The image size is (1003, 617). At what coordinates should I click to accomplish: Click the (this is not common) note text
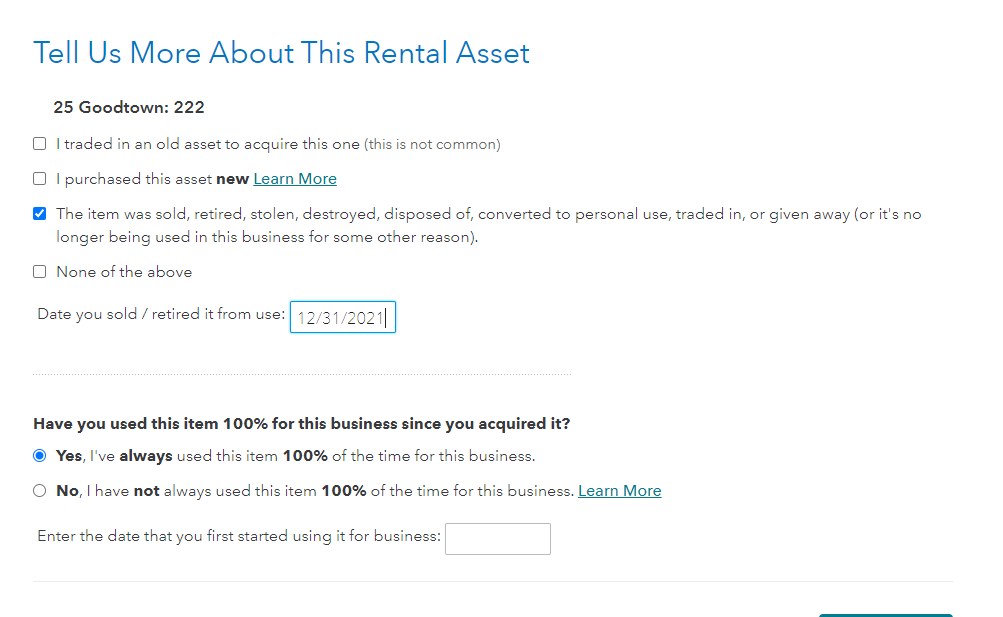[432, 144]
